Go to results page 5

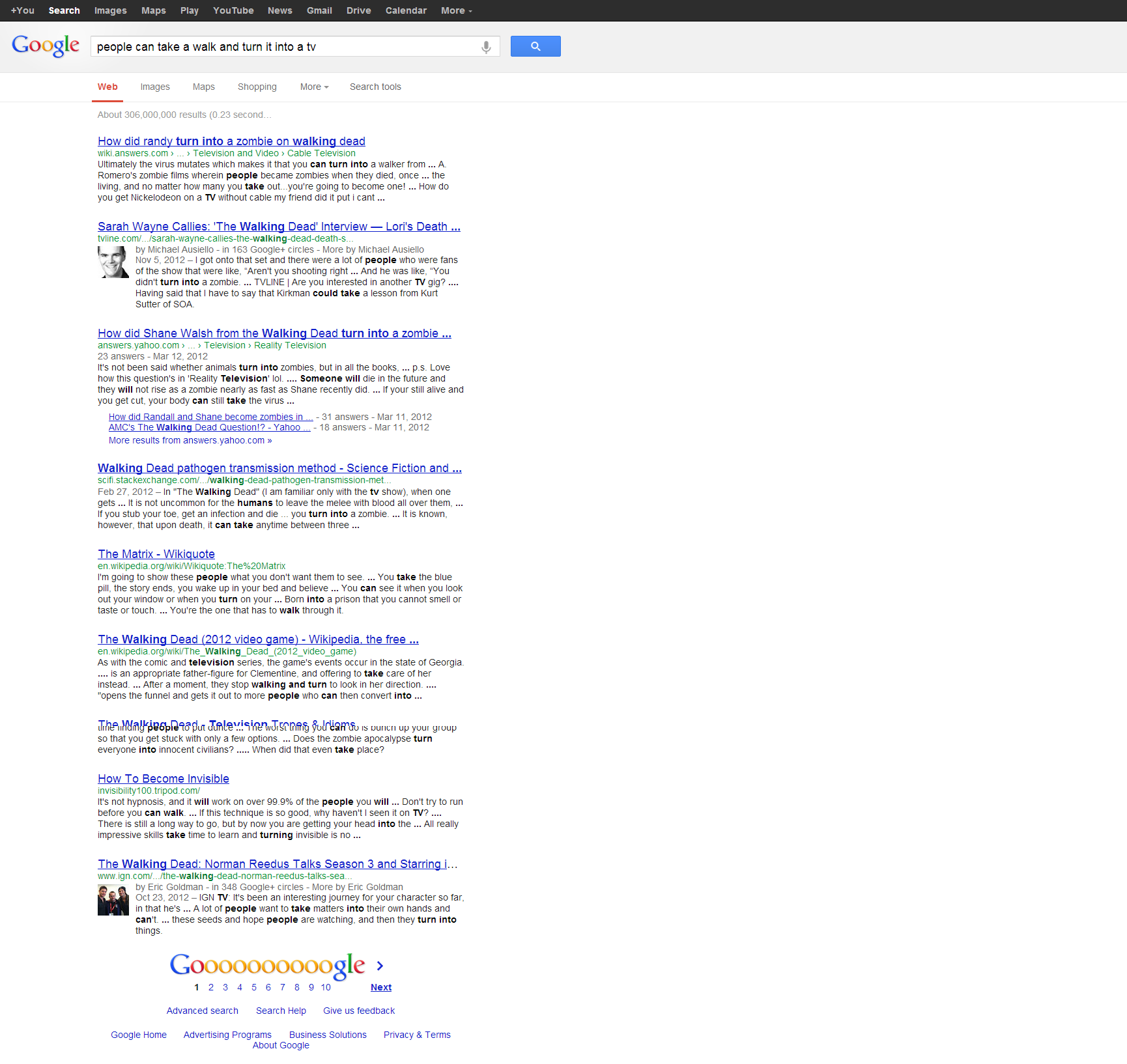click(254, 987)
